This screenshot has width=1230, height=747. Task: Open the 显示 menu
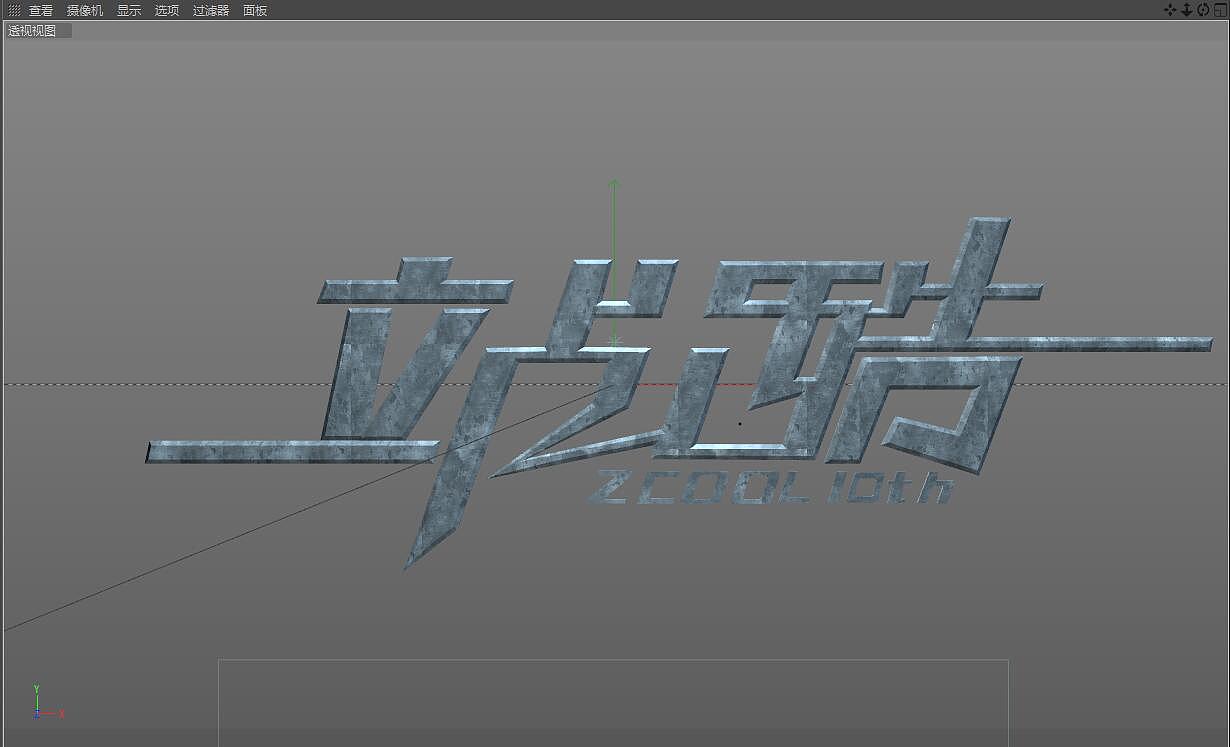click(129, 10)
